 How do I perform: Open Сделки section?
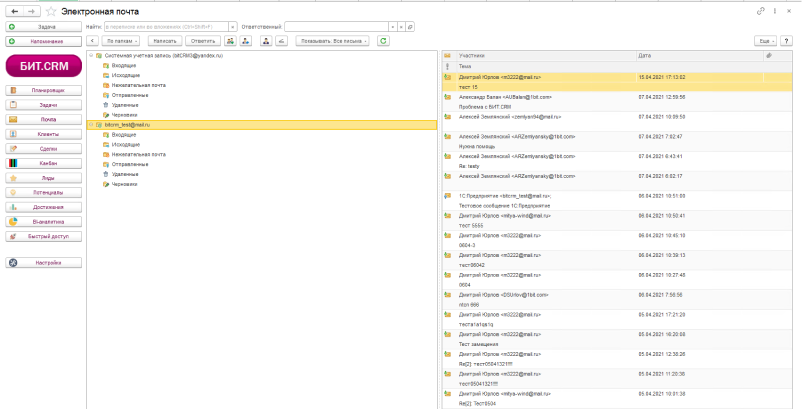click(43, 149)
